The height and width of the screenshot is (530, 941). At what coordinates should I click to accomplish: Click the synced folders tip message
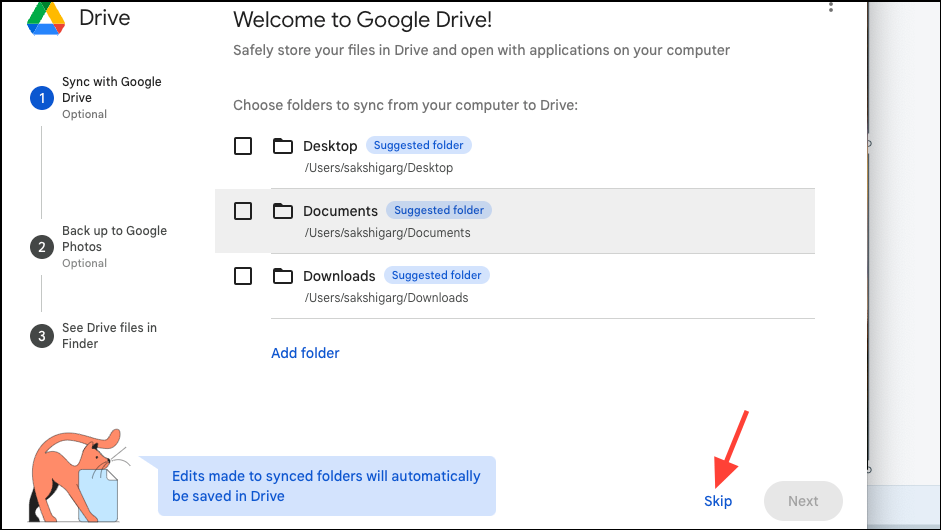pos(326,486)
